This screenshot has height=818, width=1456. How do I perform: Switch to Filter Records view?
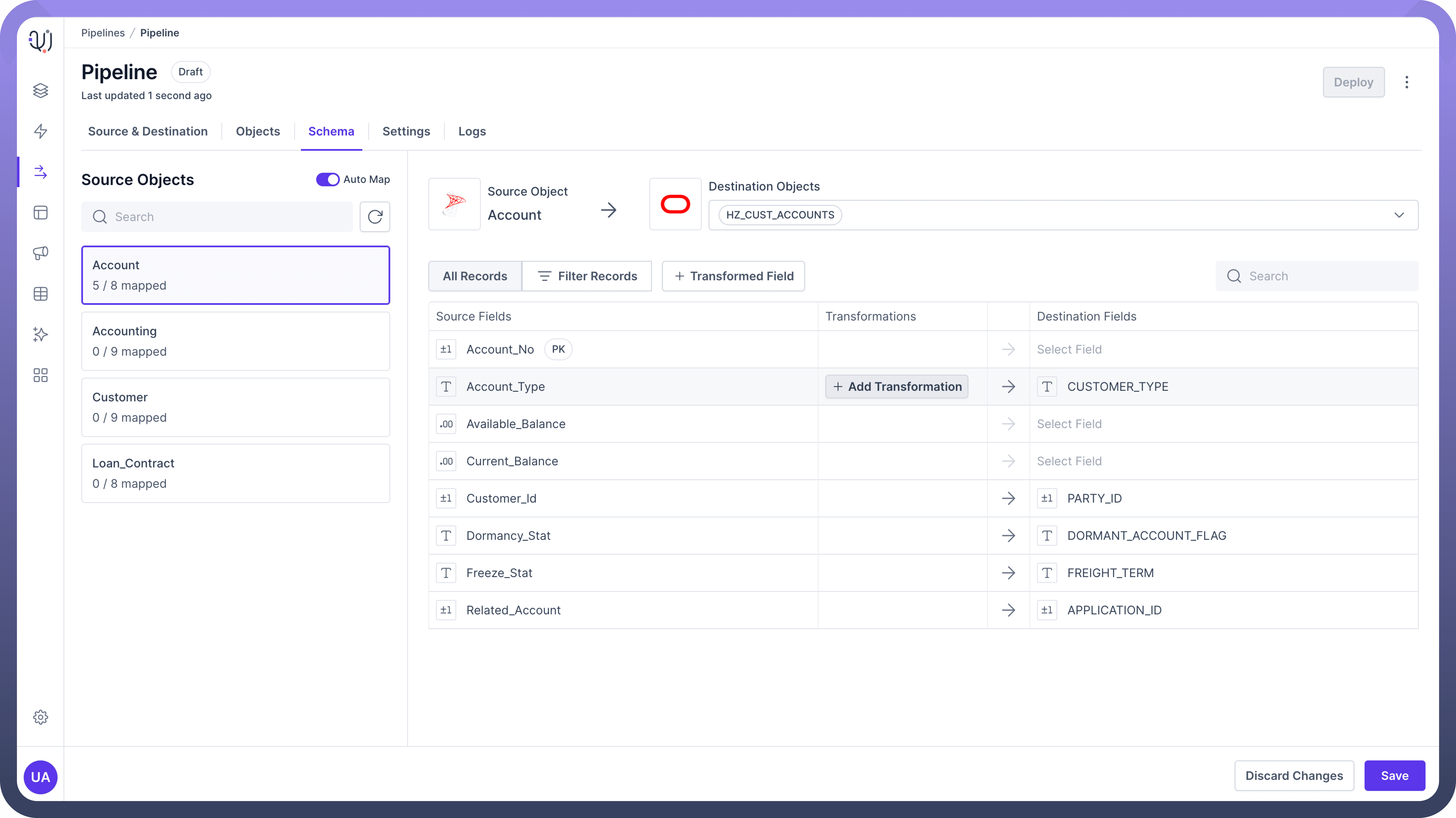tap(587, 276)
